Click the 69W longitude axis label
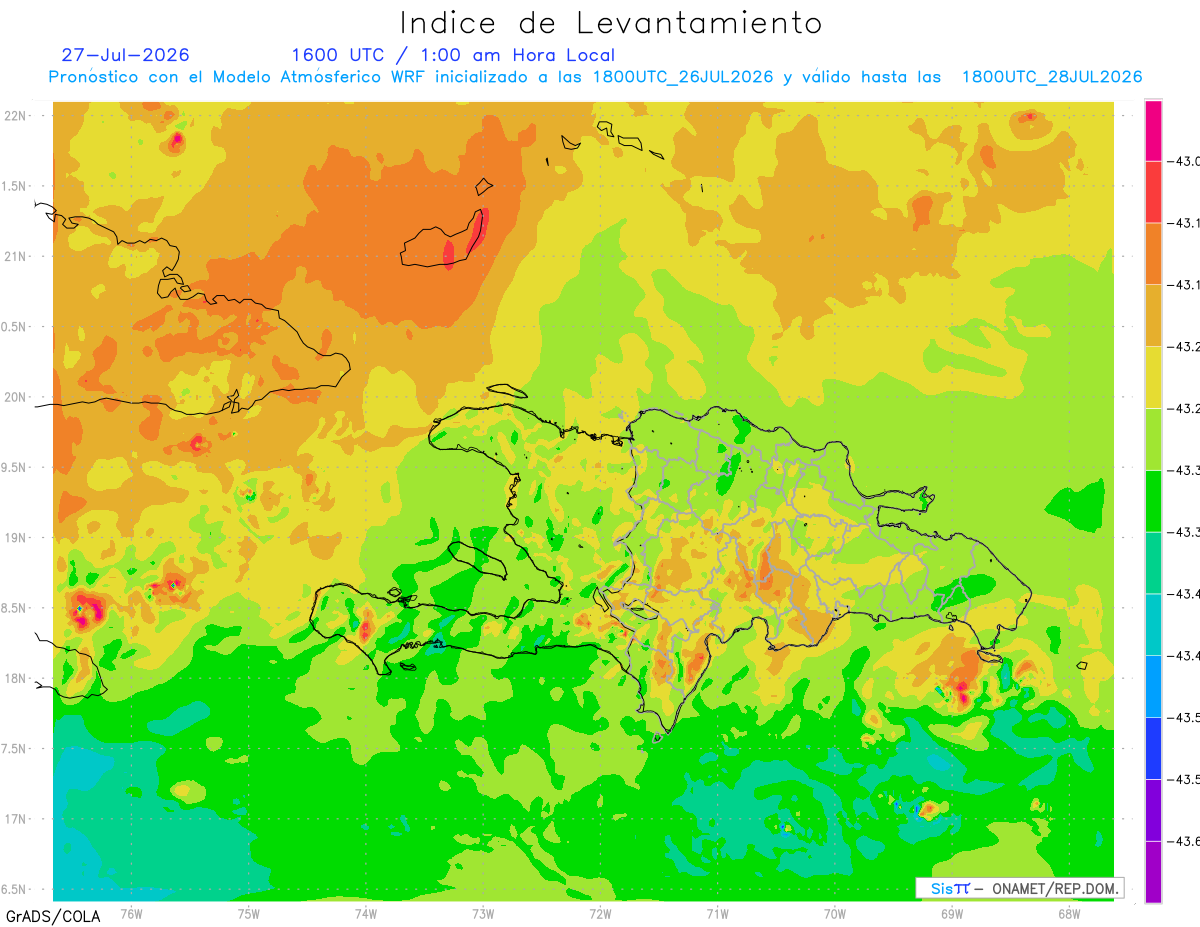 (x=952, y=913)
